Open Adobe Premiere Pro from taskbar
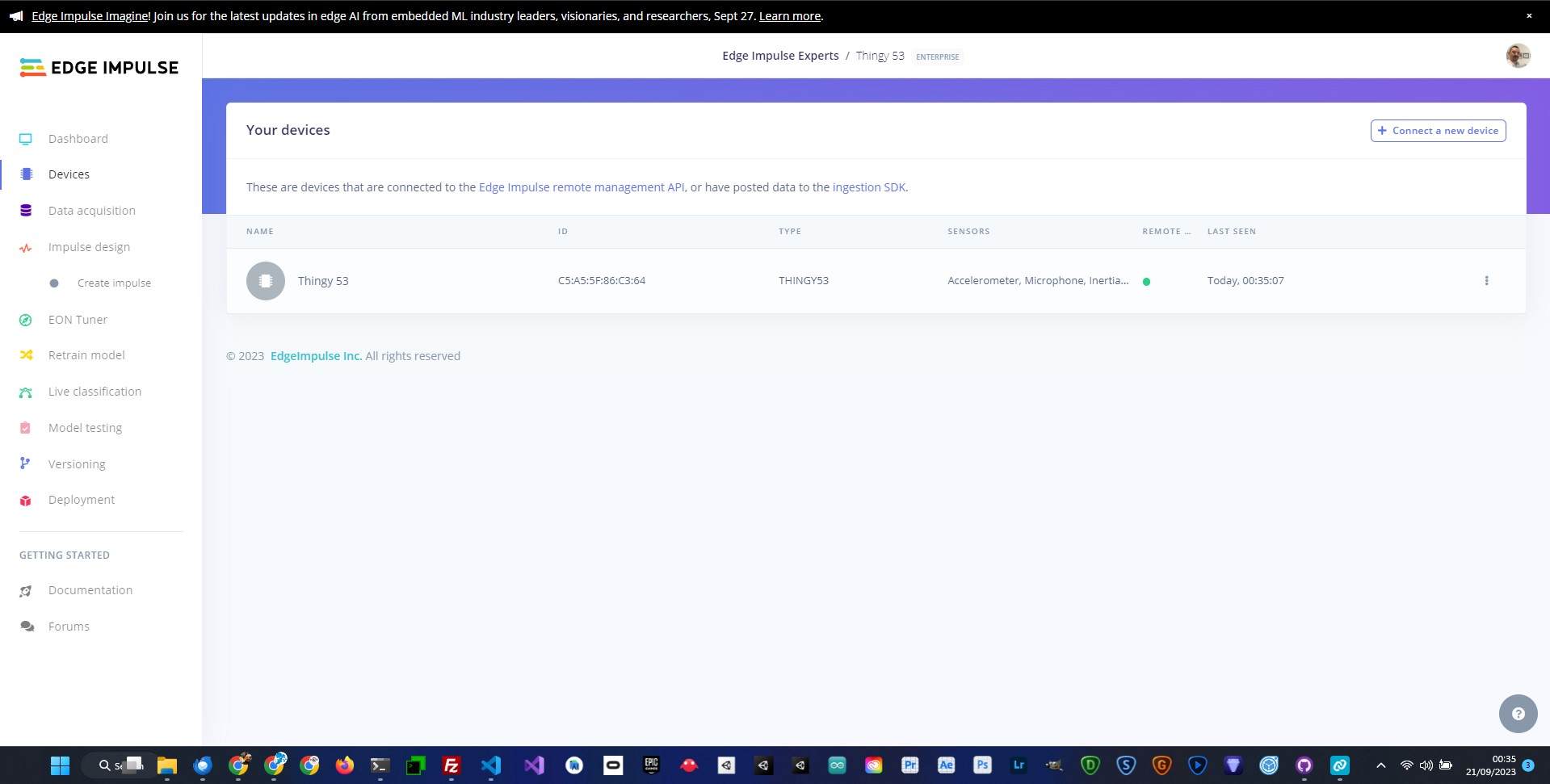The image size is (1550, 784). click(910, 765)
